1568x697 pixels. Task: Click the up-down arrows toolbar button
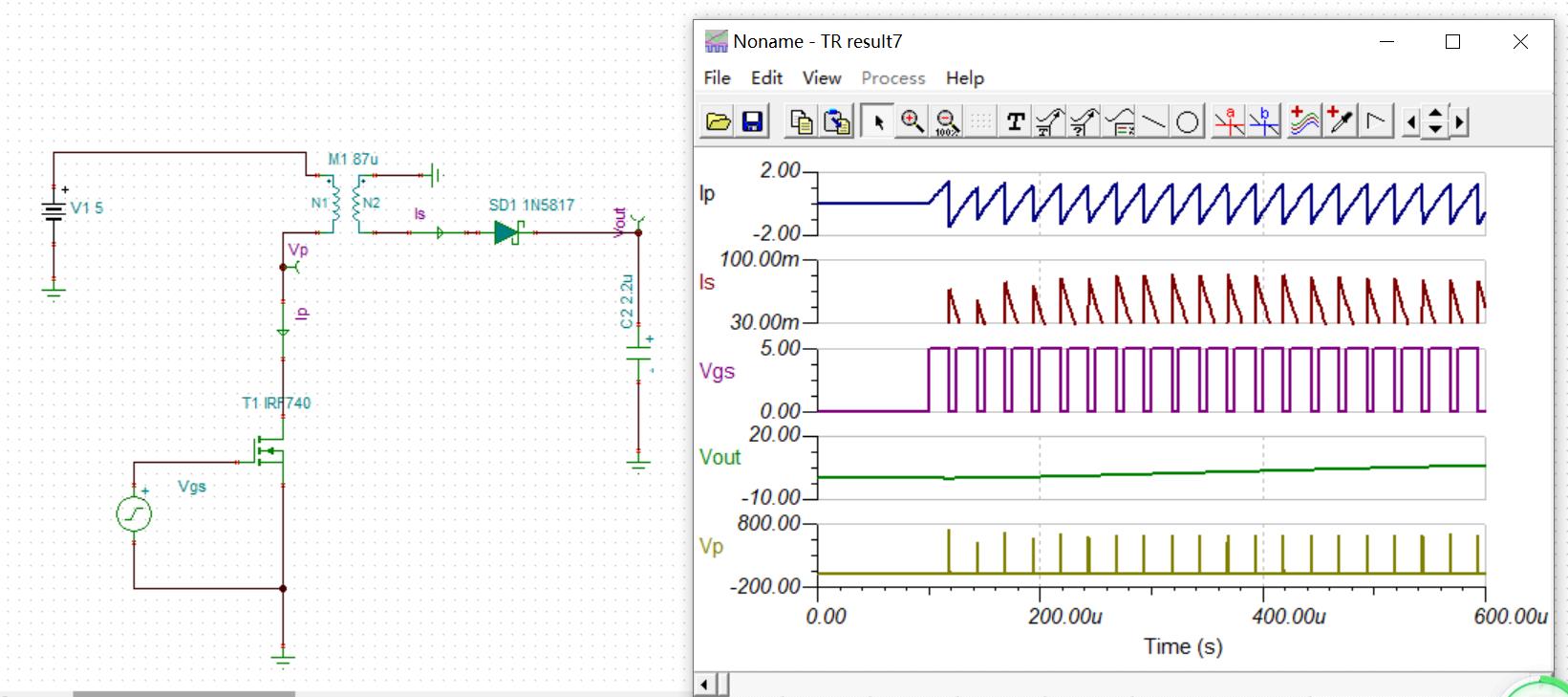[1435, 121]
